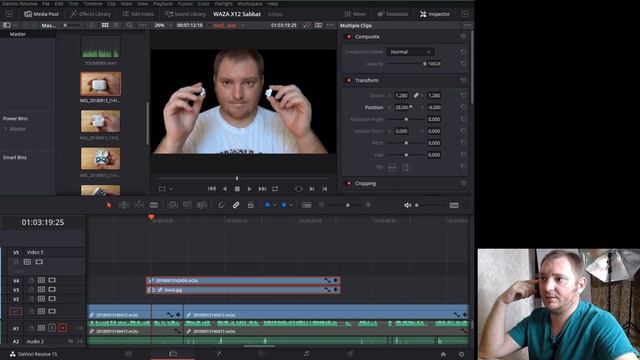Select the back.jpg clip on V3
Image resolution: width=640 pixels, height=360 pixels.
click(243, 290)
